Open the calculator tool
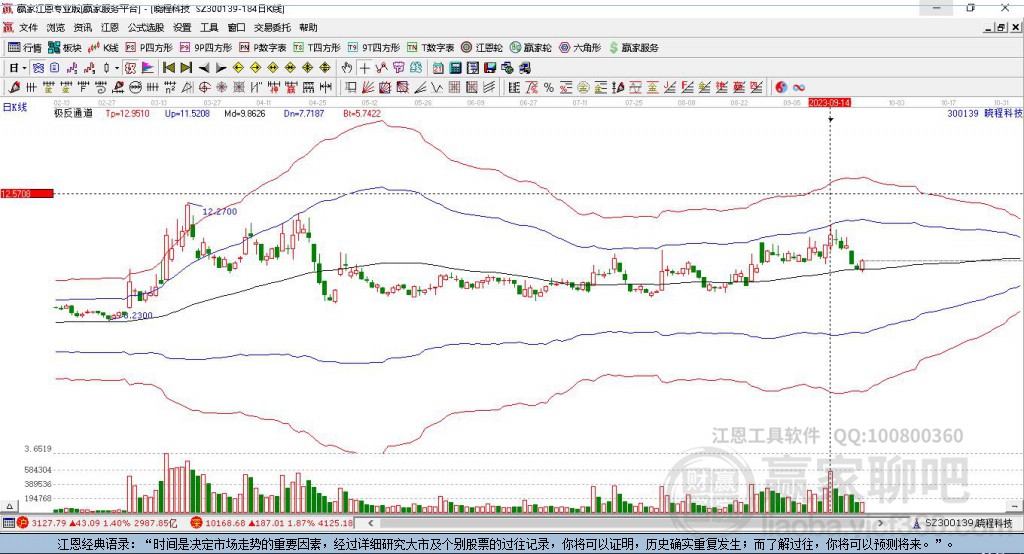Image resolution: width=1024 pixels, height=554 pixels. pos(455,68)
